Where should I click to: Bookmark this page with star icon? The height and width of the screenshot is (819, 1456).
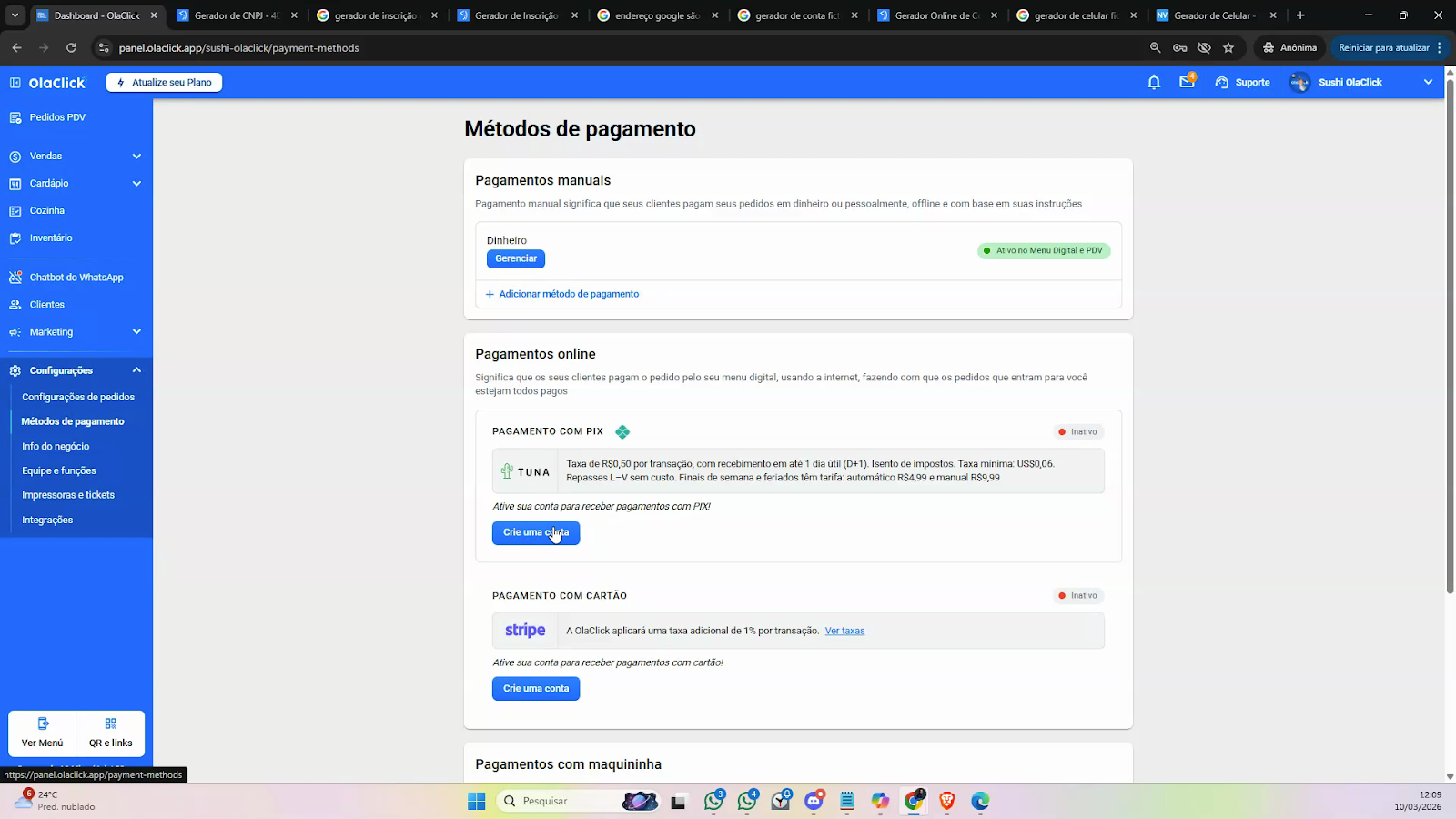click(x=1228, y=48)
